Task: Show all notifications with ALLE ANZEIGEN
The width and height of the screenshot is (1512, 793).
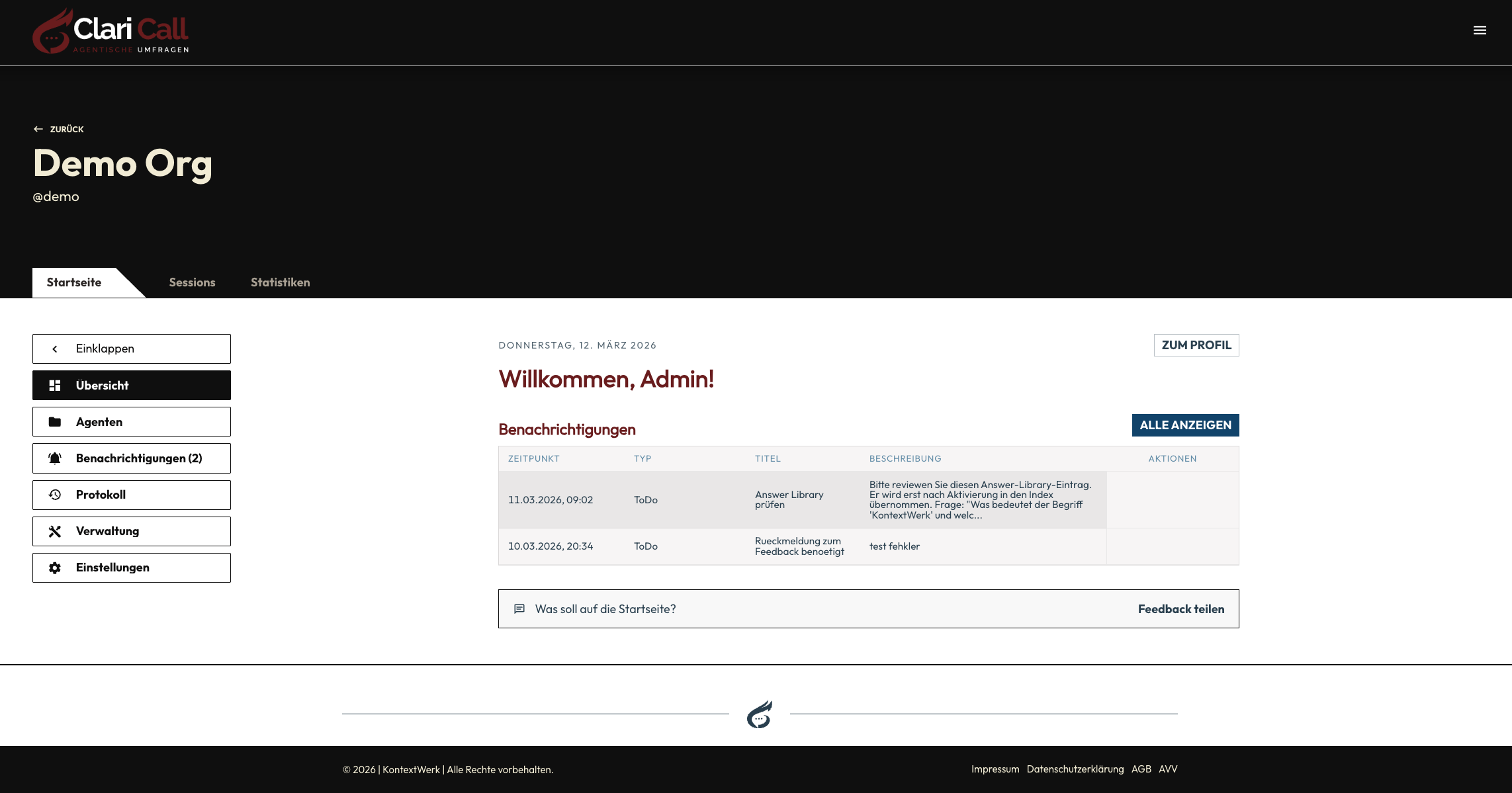Action: pos(1185,425)
